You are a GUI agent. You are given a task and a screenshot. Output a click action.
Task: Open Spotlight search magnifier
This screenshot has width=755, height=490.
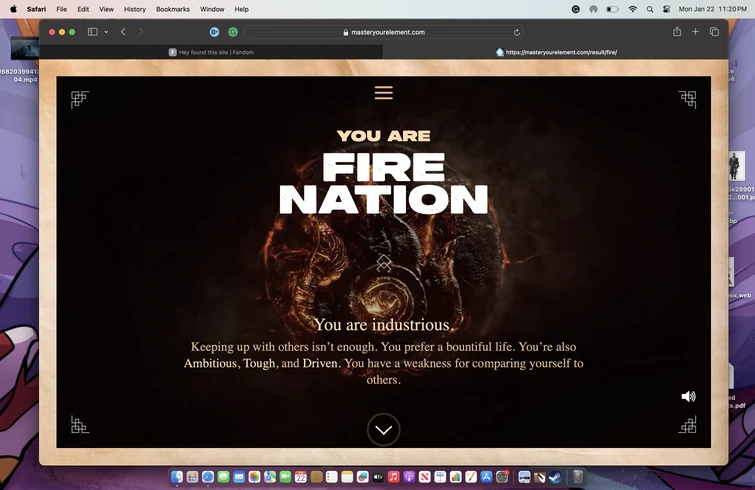[x=650, y=9]
